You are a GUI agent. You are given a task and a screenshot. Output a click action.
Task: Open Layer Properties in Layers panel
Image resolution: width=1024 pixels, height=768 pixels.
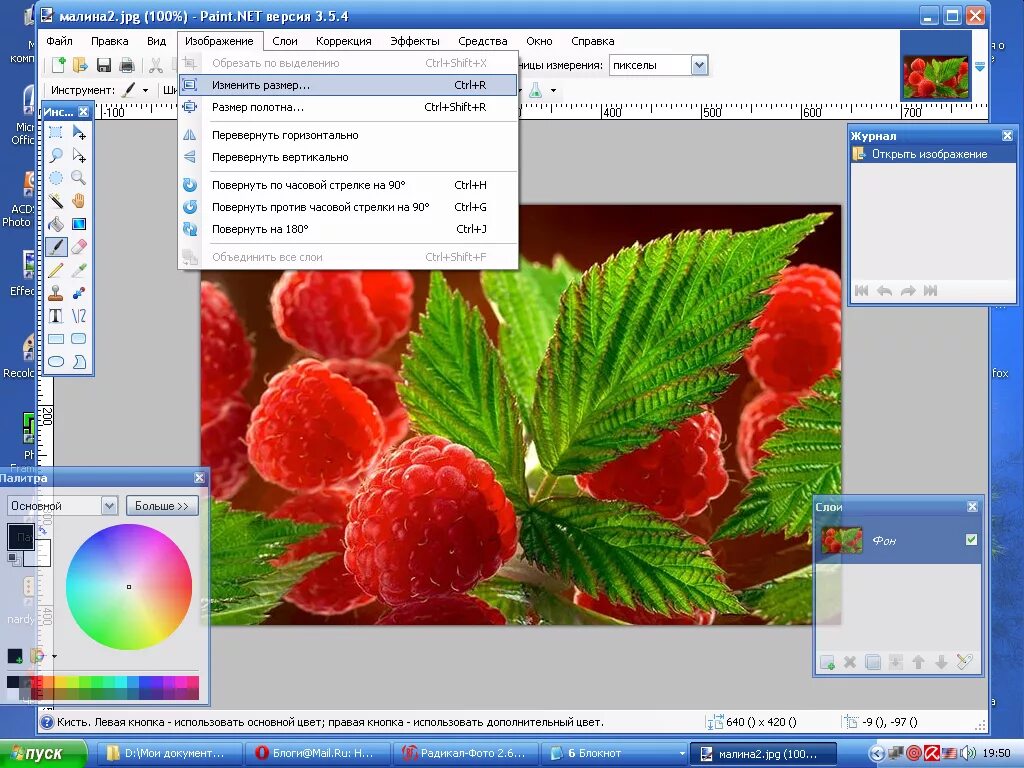coord(965,662)
